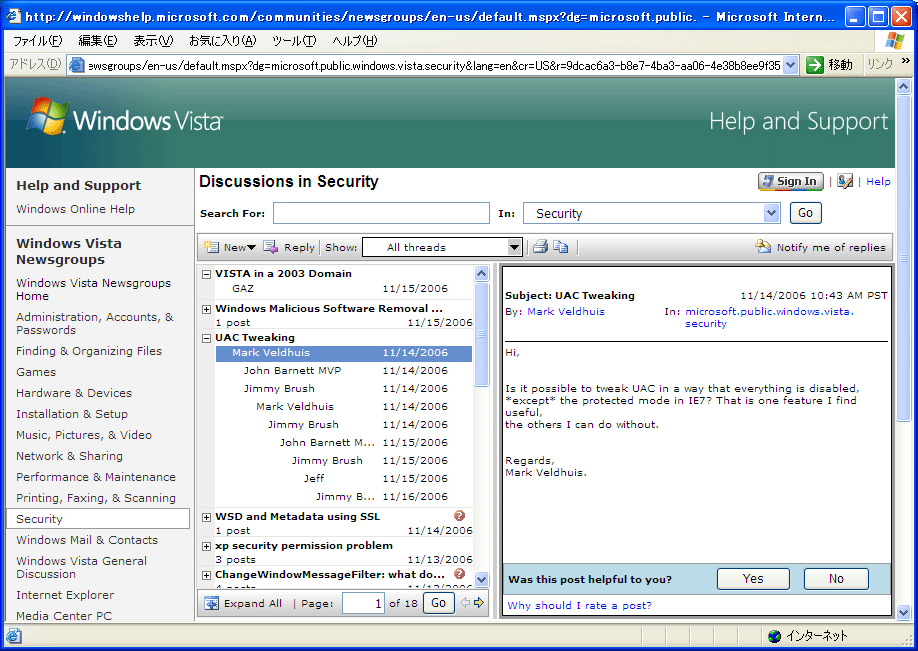Image resolution: width=918 pixels, height=651 pixels.
Task: Click thread list scrollbar up arrow
Action: coord(481,273)
